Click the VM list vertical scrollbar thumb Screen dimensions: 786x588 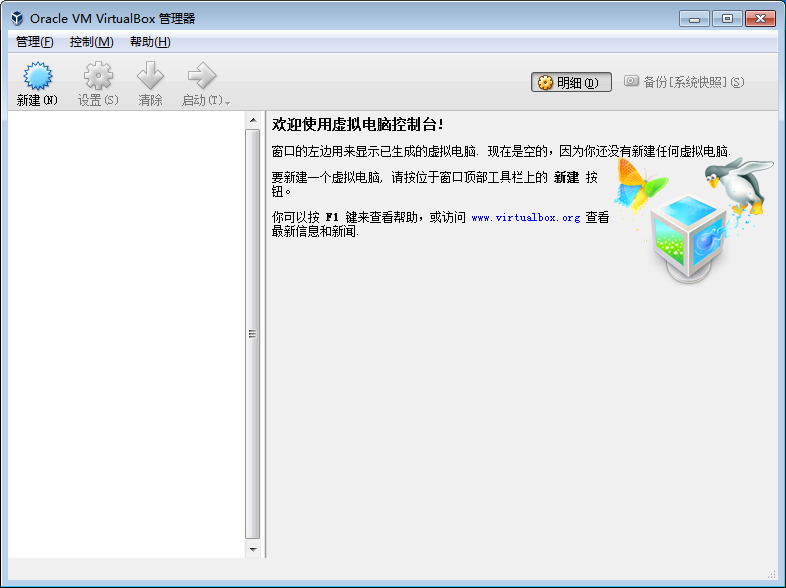[253, 334]
